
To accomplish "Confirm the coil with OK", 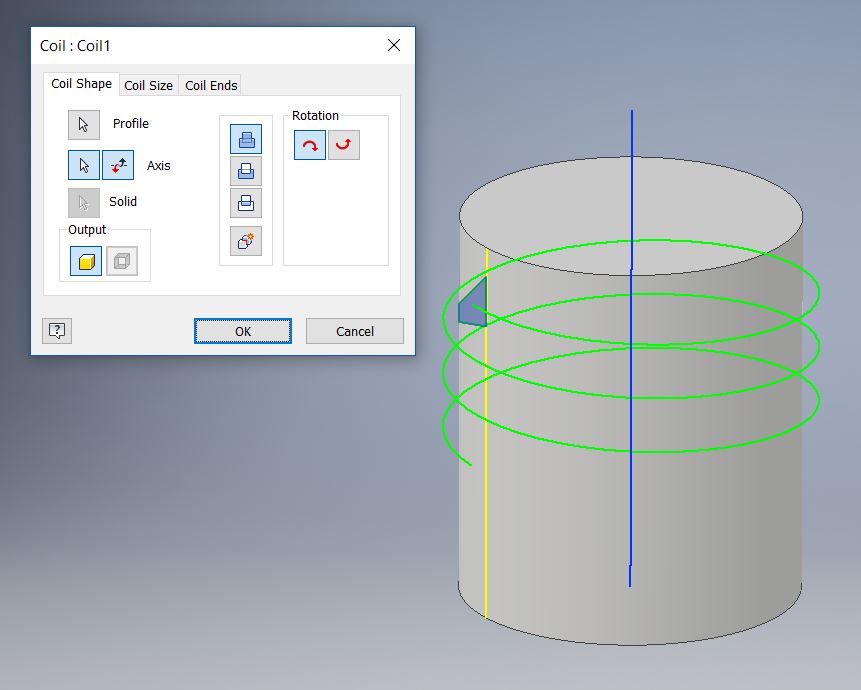I will pos(242,330).
